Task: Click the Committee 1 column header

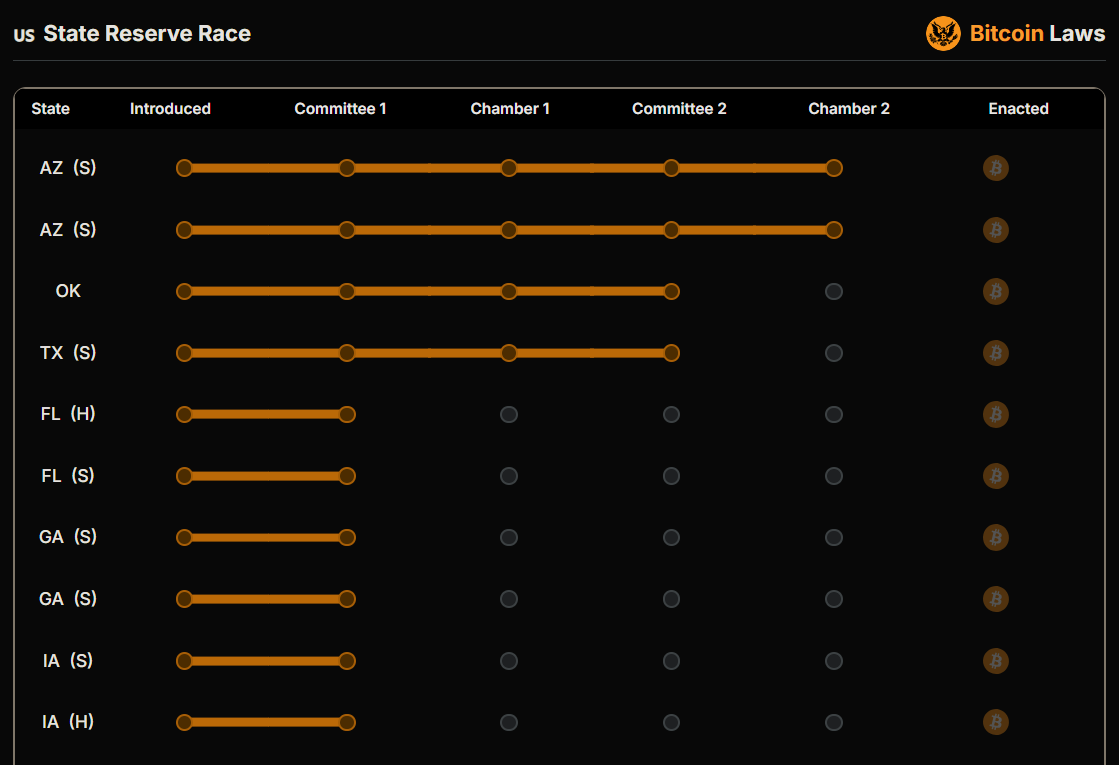Action: point(340,109)
